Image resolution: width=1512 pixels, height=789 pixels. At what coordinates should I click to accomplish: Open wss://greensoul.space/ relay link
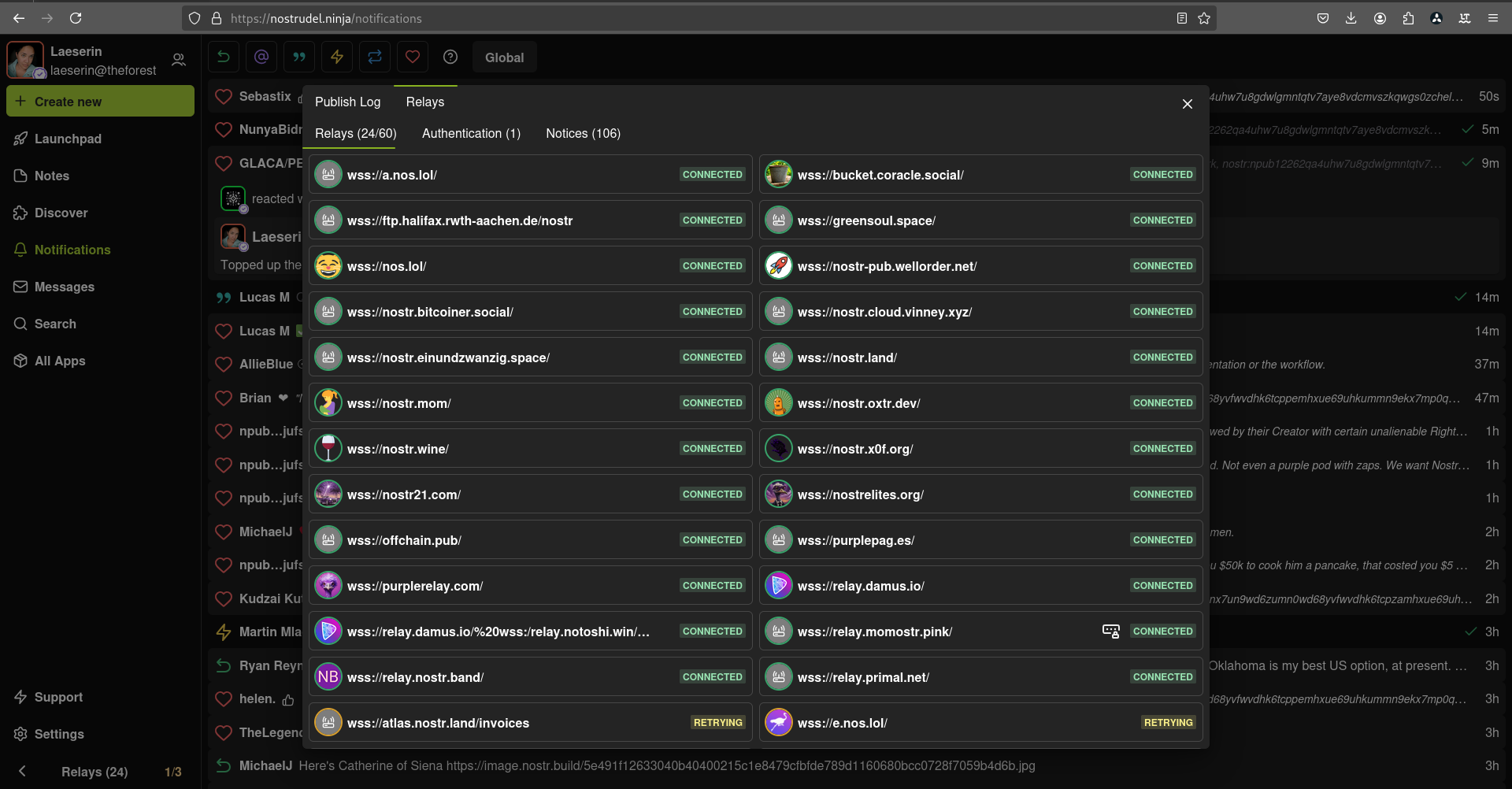pyautogui.click(x=866, y=220)
